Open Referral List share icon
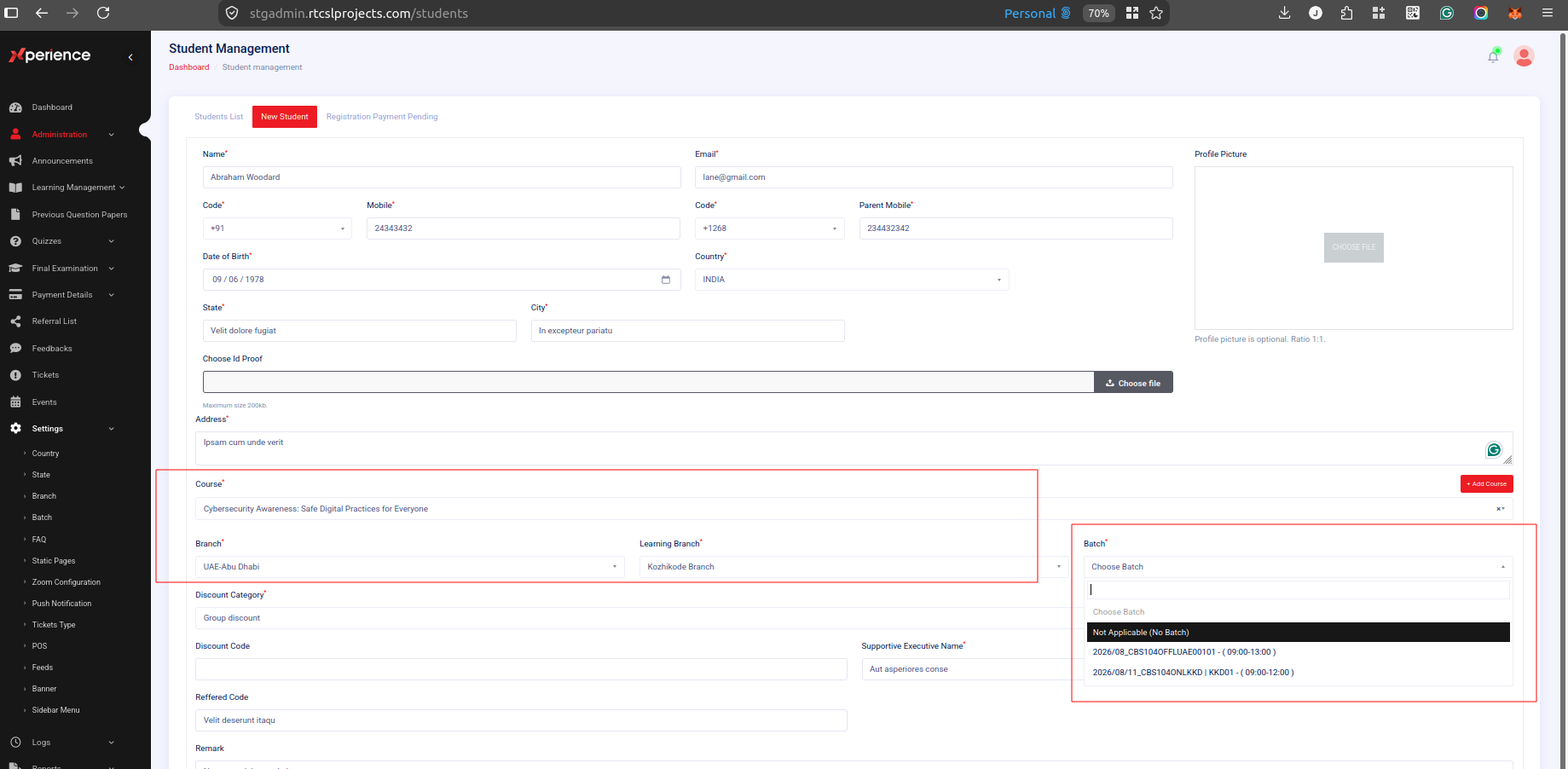The image size is (1568, 769). point(15,321)
